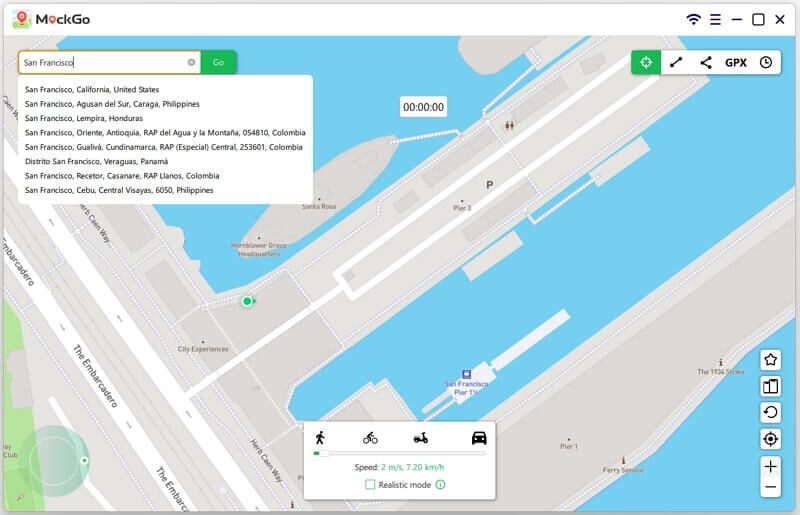Clear the search field text

click(191, 62)
